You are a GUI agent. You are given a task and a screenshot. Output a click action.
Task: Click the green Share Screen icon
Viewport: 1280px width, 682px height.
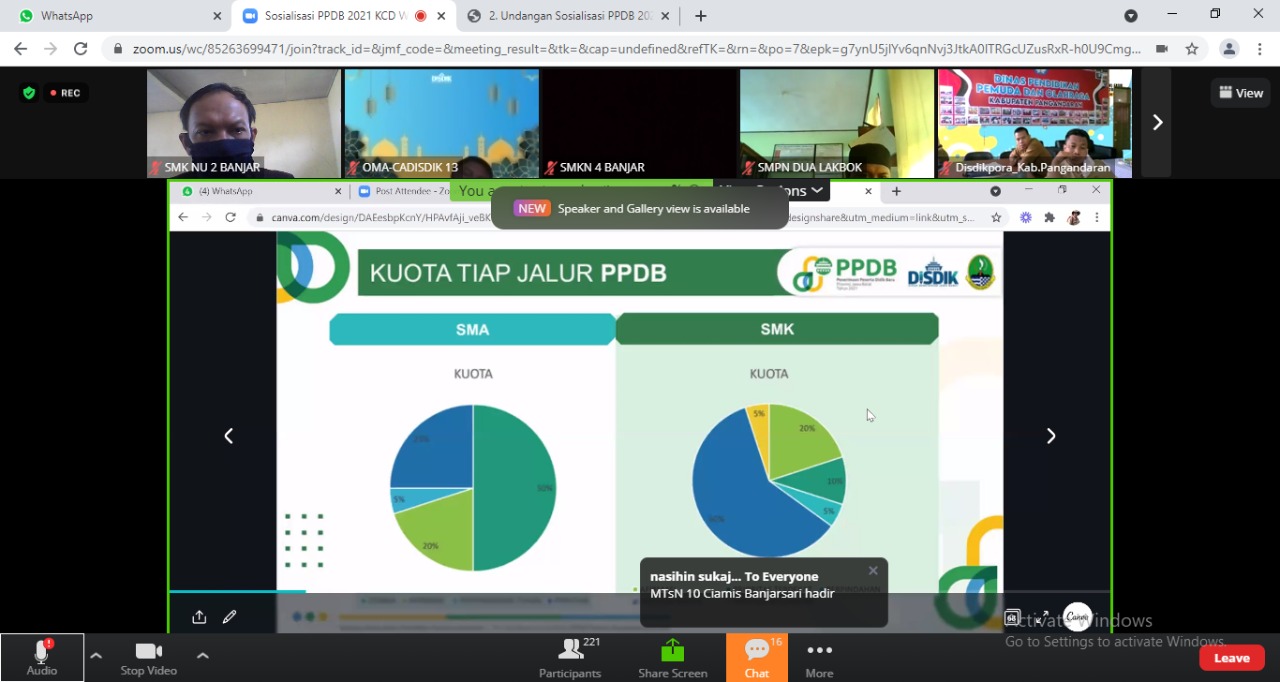pos(673,650)
